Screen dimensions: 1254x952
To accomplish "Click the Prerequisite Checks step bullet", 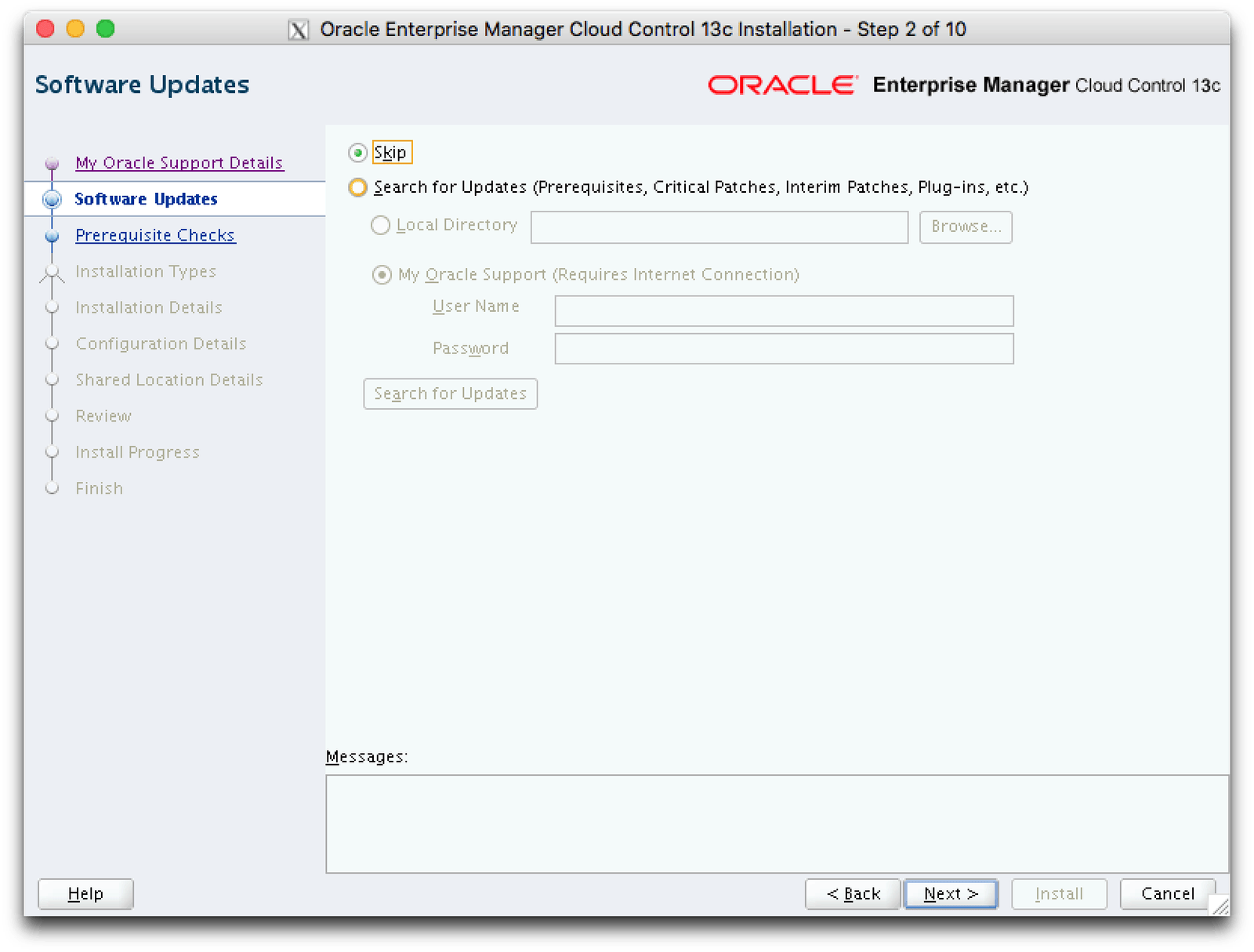I will (53, 236).
